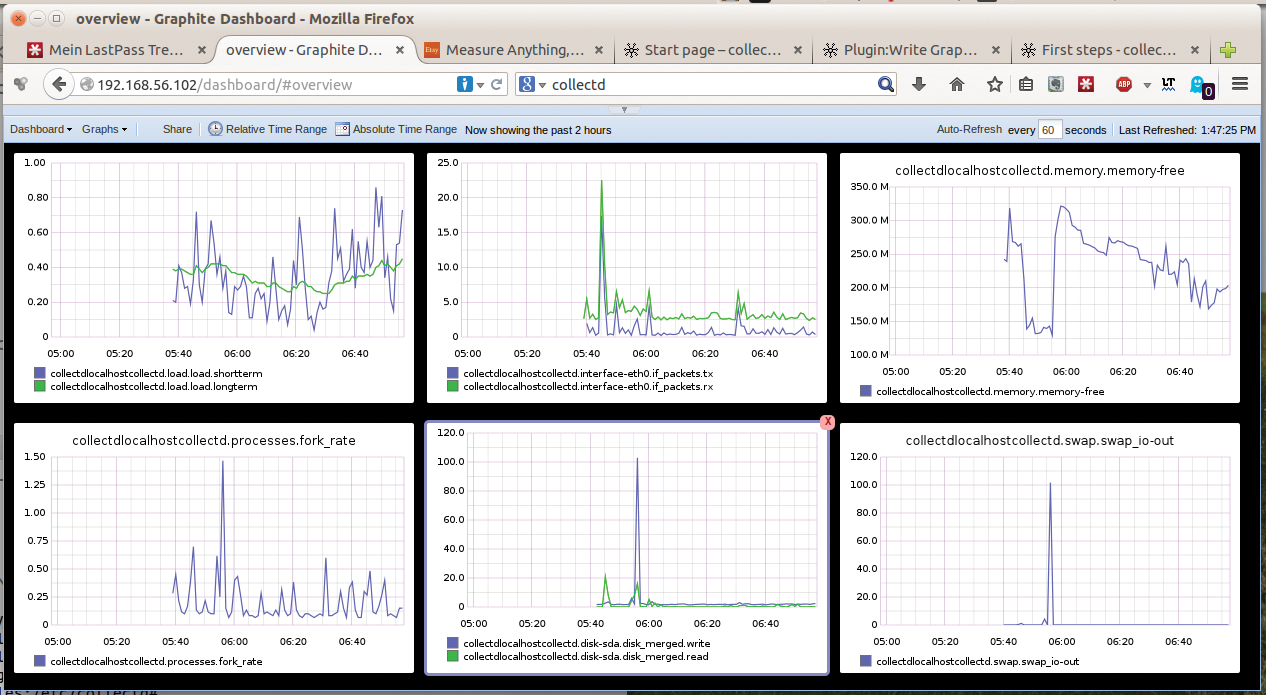This screenshot has height=695, width=1266.
Task: Open the downloads arrow icon
Action: click(919, 84)
